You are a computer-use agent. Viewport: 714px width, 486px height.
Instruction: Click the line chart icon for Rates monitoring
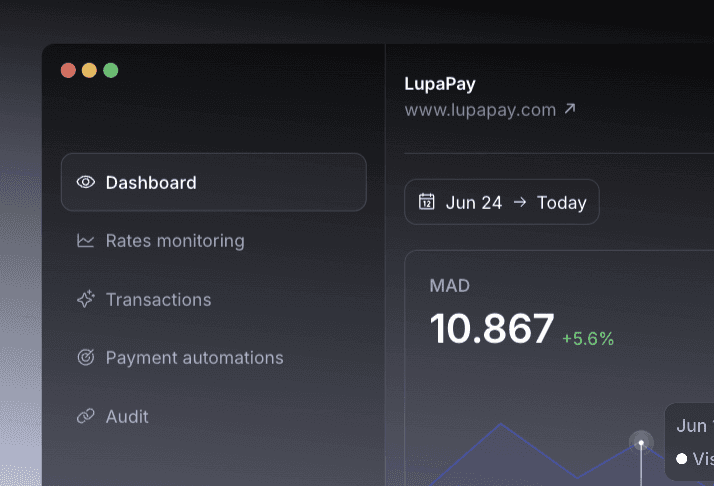pos(86,240)
